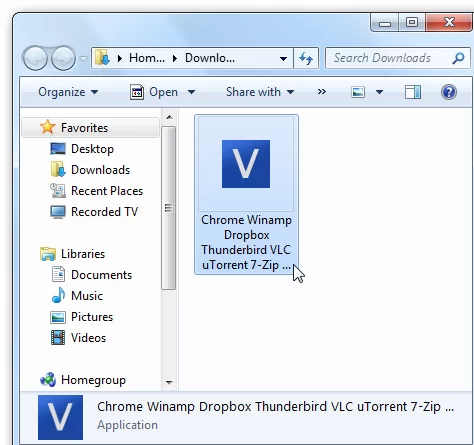Open the Documents library
The width and height of the screenshot is (474, 445).
tap(101, 275)
